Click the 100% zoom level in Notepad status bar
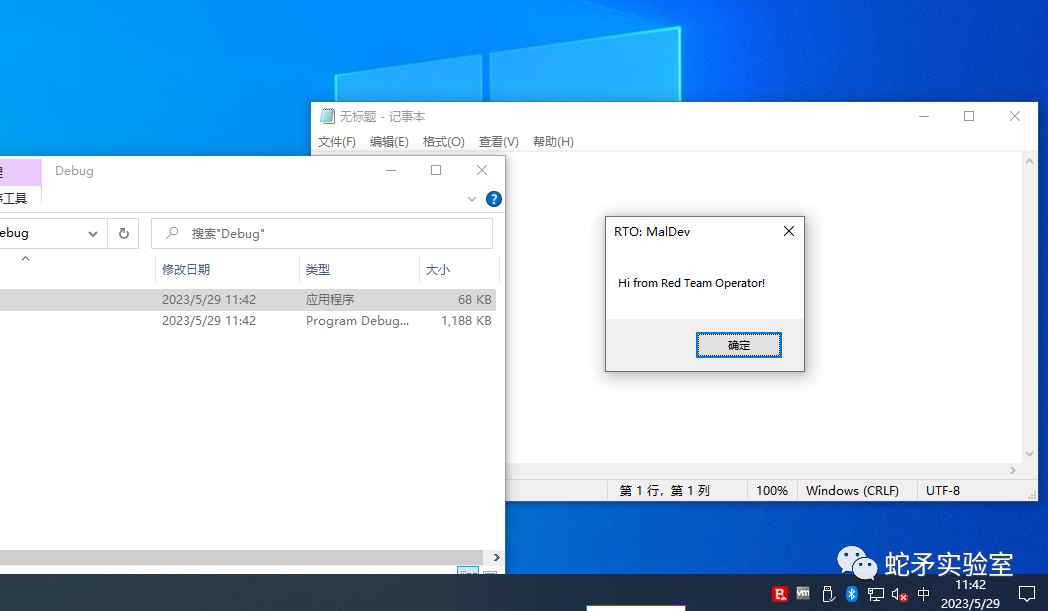Screen dimensions: 1048x611 coord(772,490)
